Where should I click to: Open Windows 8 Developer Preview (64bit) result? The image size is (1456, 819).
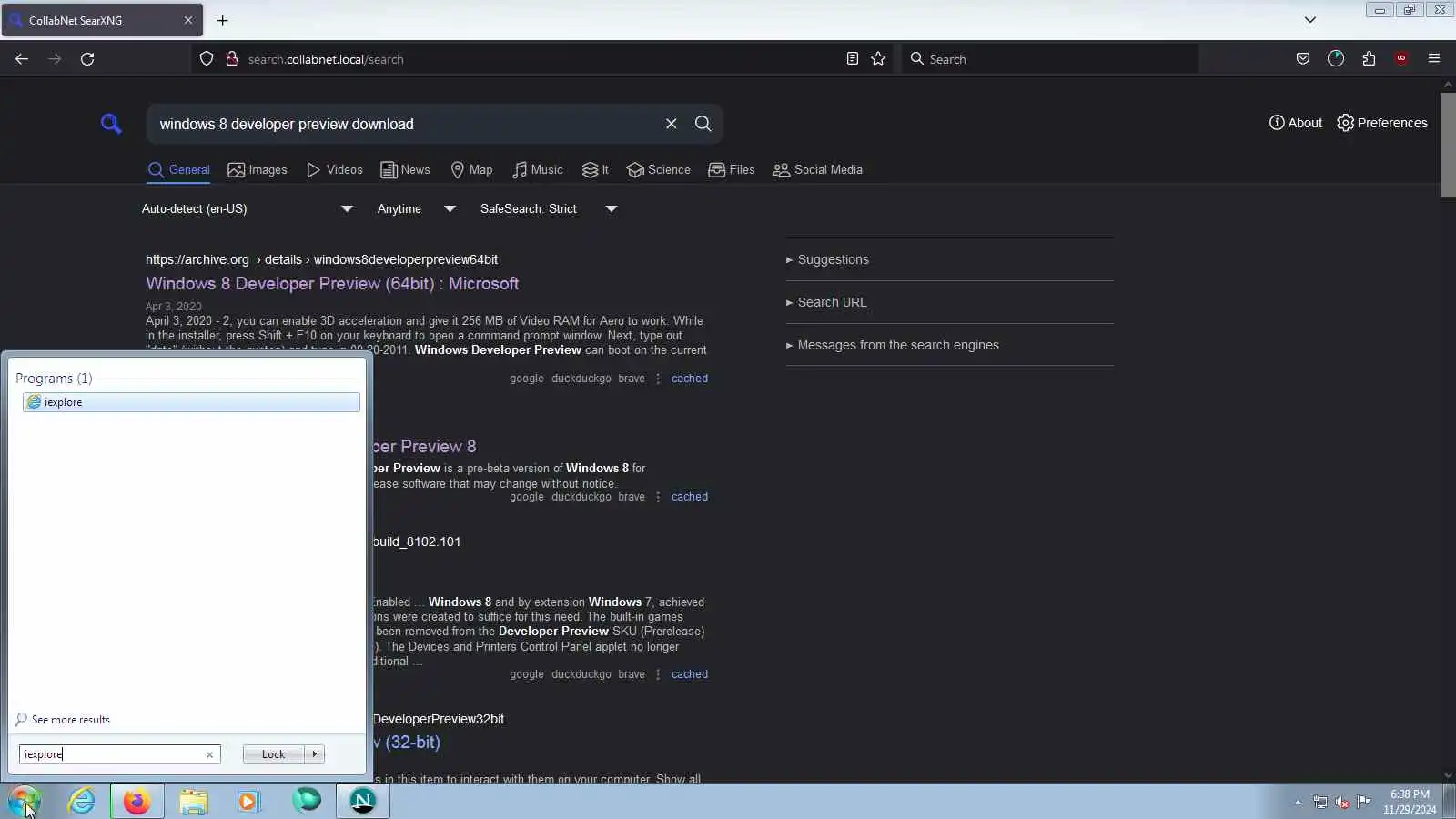click(332, 284)
